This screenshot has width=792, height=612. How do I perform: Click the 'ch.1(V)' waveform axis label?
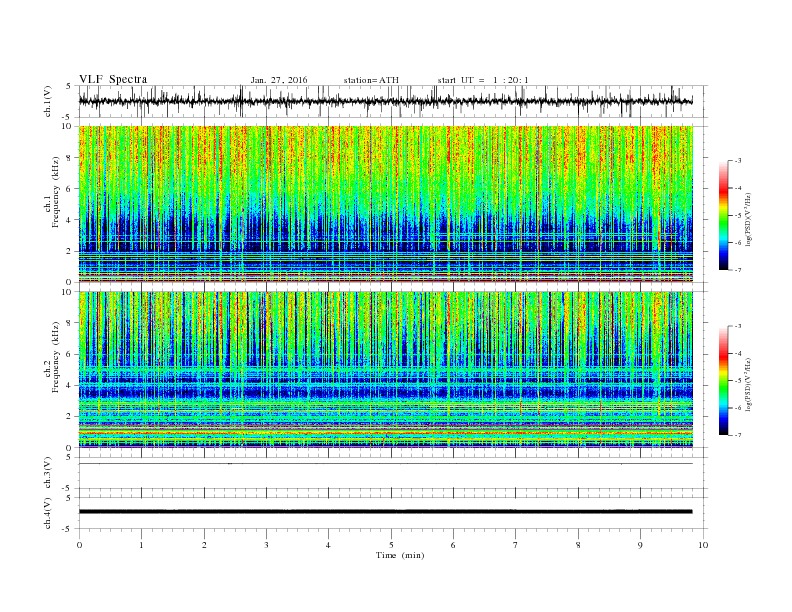point(48,101)
